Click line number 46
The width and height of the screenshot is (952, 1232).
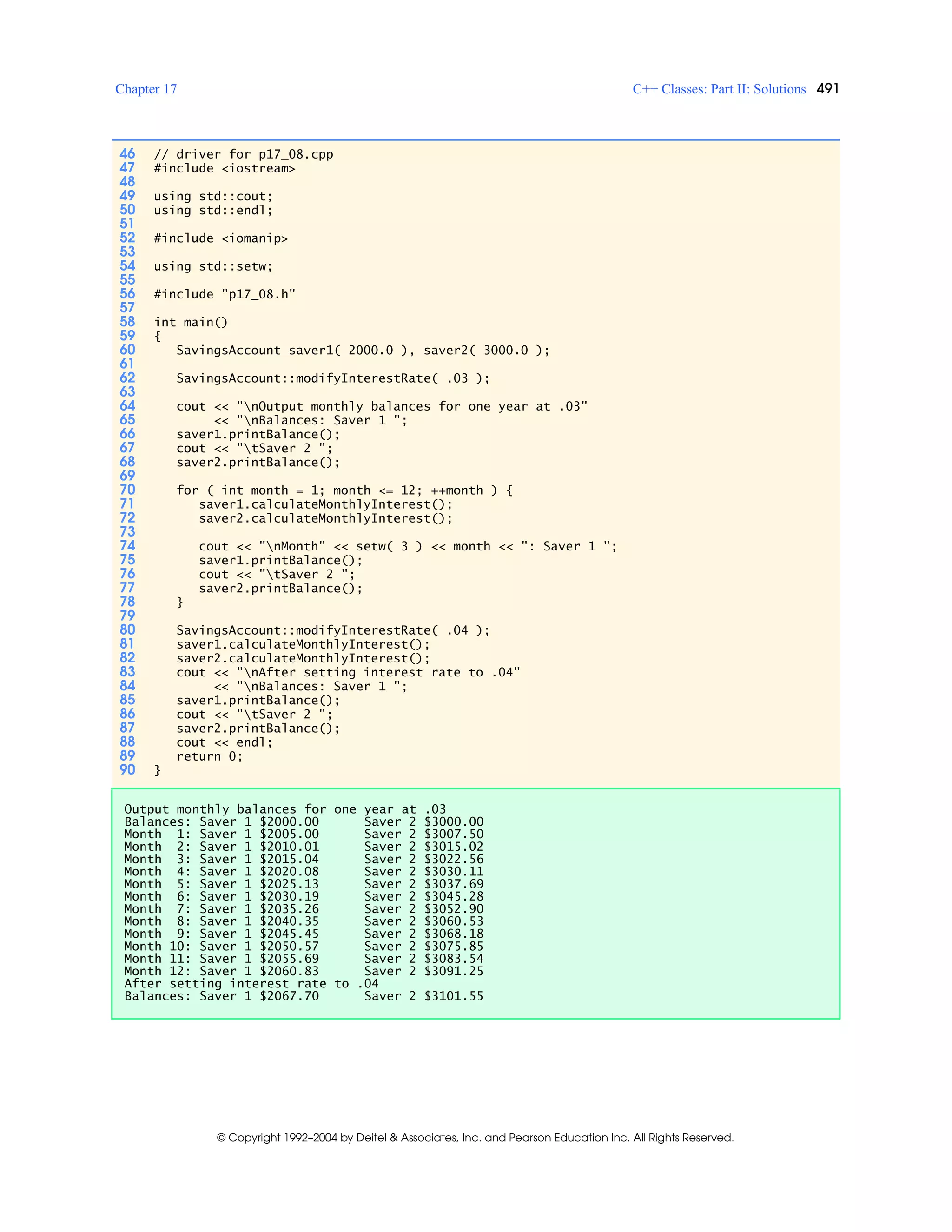click(x=127, y=154)
